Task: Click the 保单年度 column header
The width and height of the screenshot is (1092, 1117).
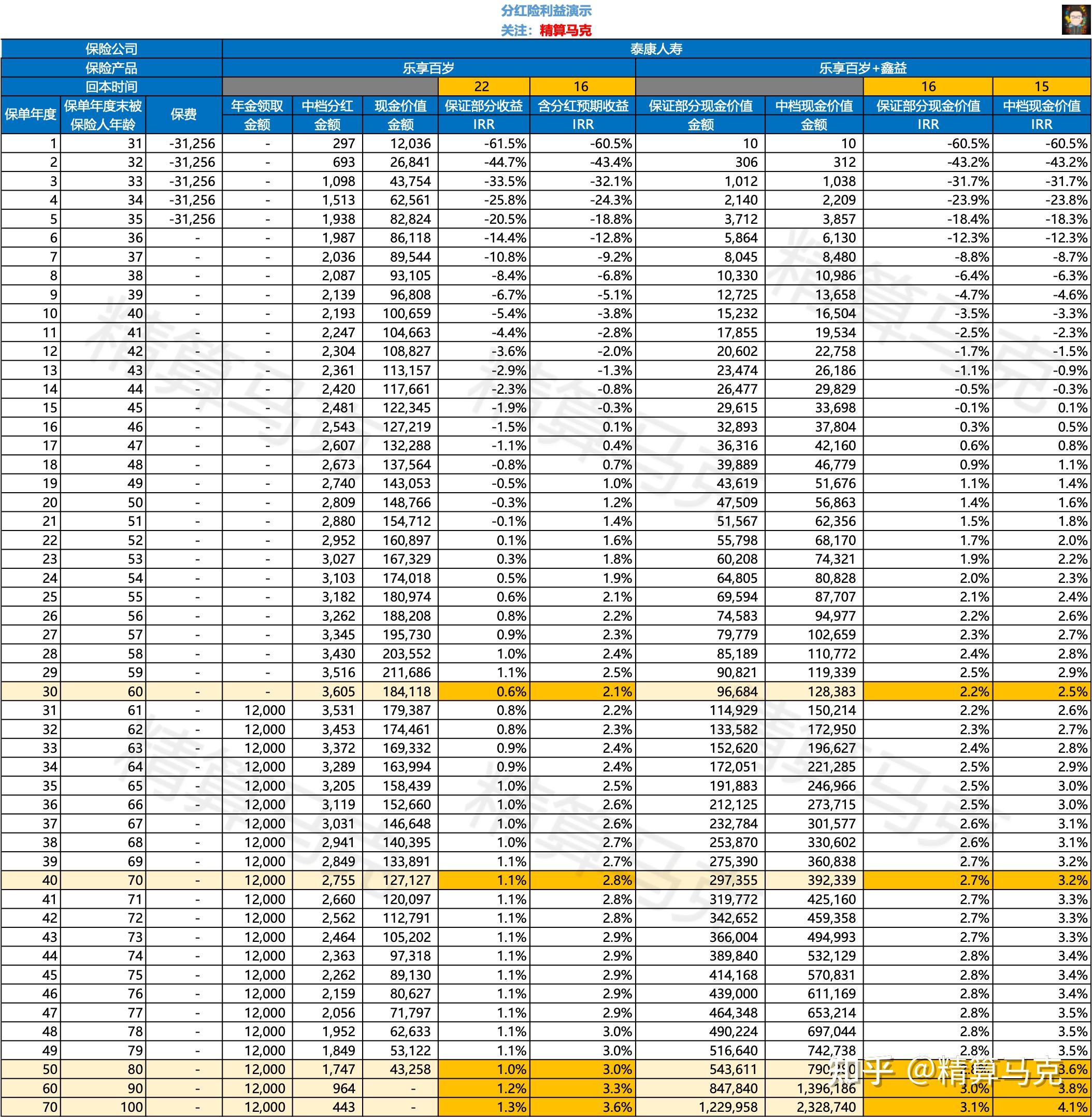Action: 31,114
